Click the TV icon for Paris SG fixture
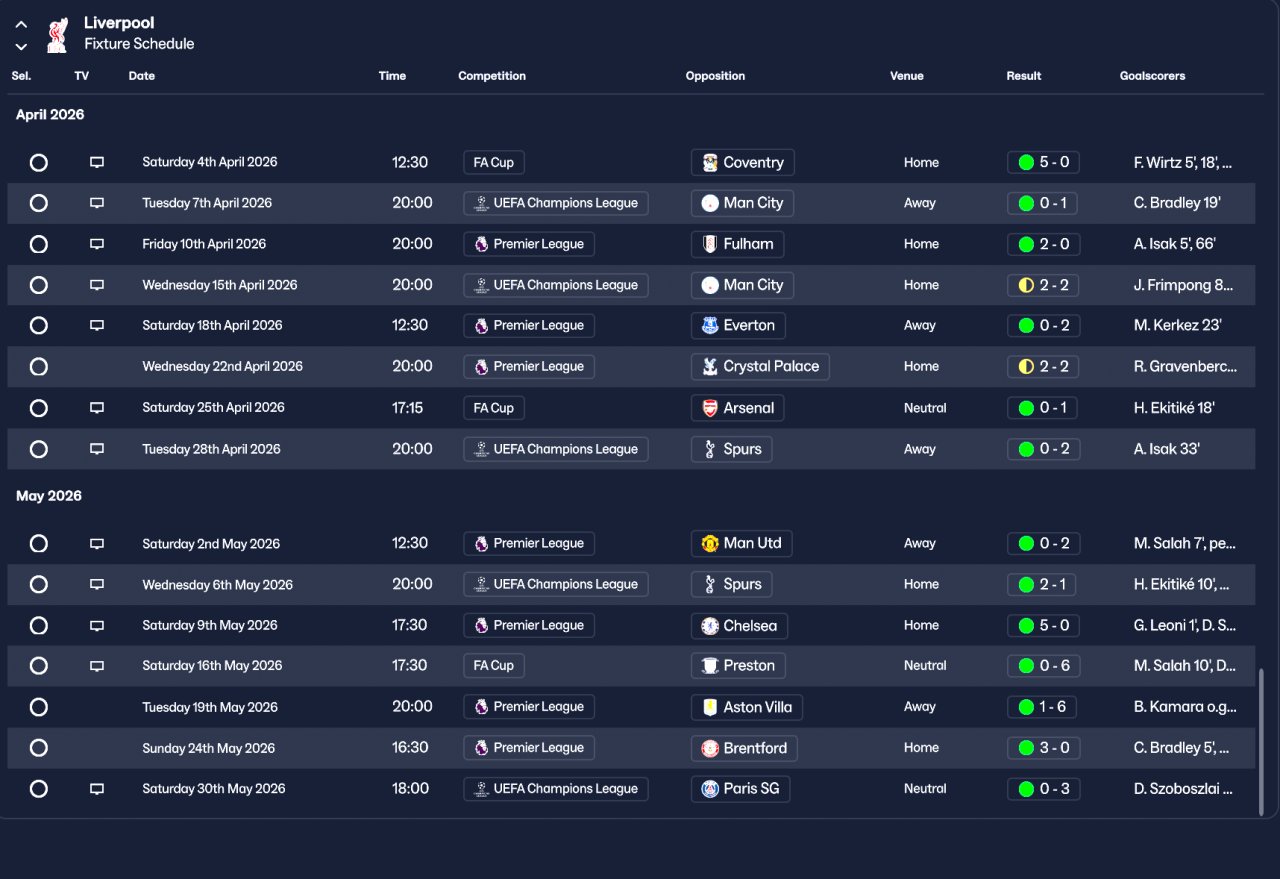 (97, 789)
